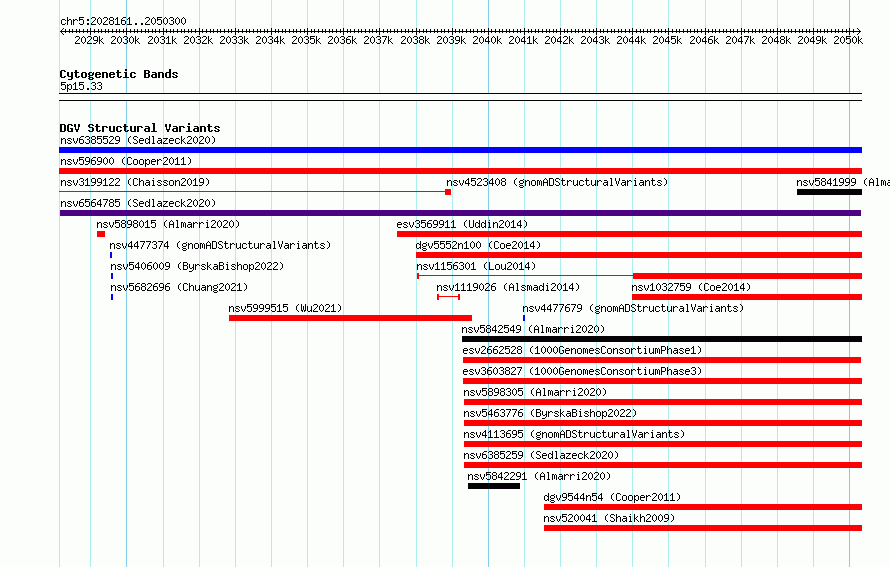Click the nsv5898015 (Almarri2020) label
890x567 pixels.
[168, 224]
